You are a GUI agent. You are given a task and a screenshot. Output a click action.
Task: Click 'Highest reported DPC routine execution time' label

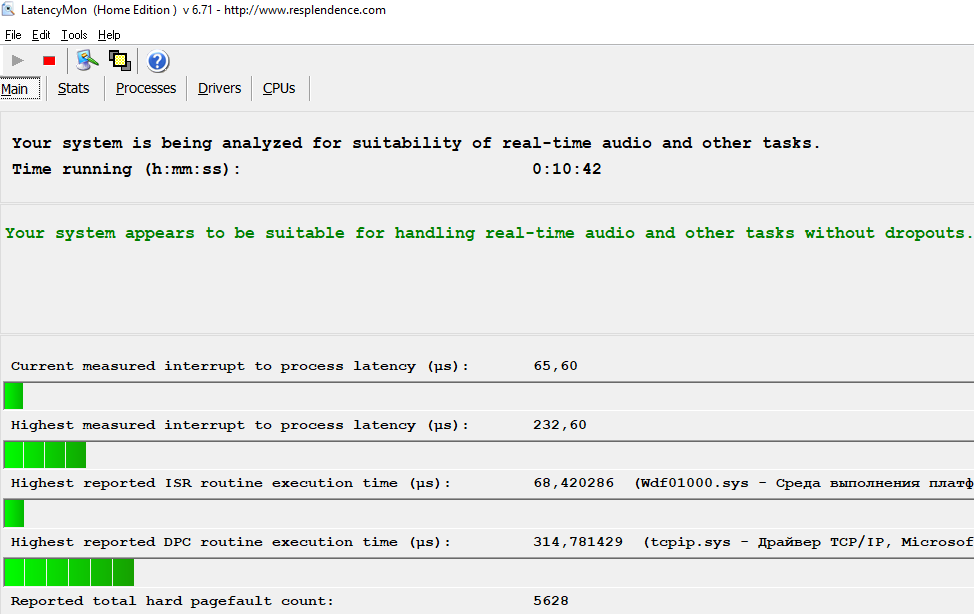point(230,542)
